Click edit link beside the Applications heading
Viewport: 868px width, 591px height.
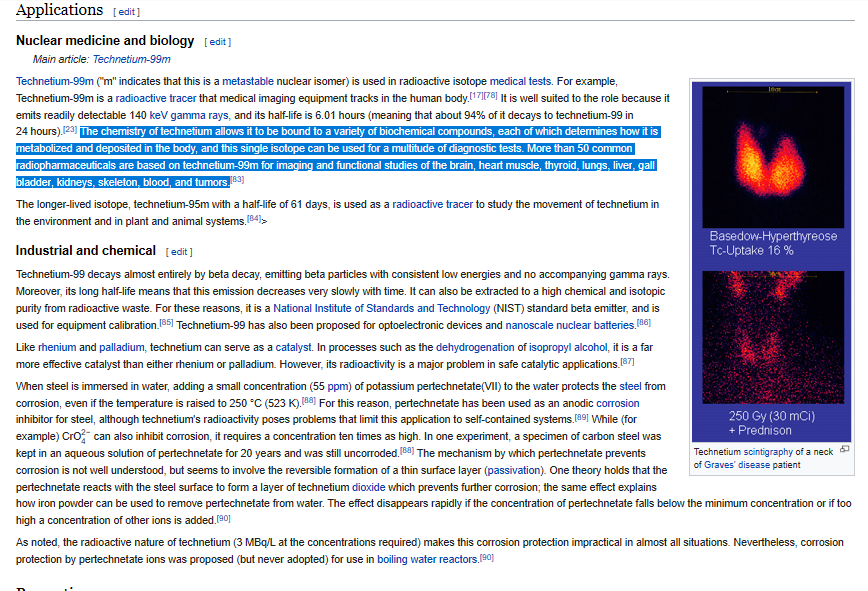pos(126,12)
